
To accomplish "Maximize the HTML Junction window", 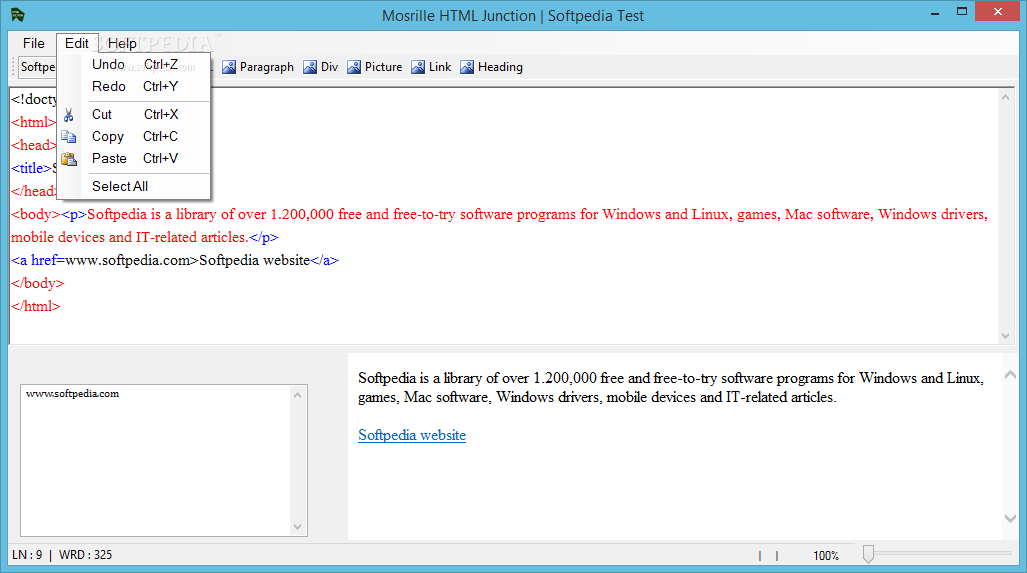I will [962, 12].
